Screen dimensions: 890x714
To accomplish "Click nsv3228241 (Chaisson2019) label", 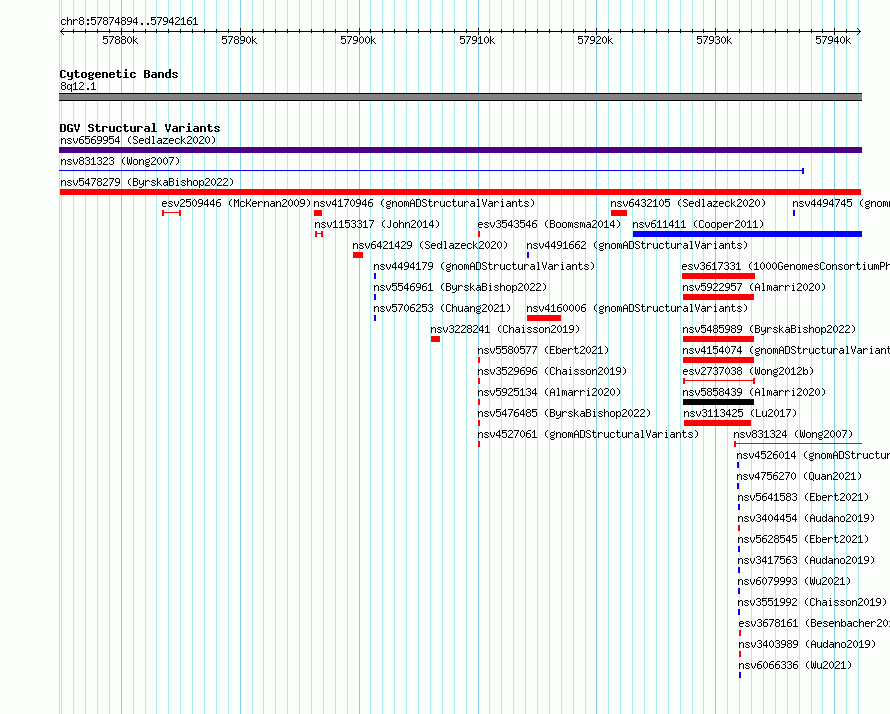I will click(x=505, y=329).
